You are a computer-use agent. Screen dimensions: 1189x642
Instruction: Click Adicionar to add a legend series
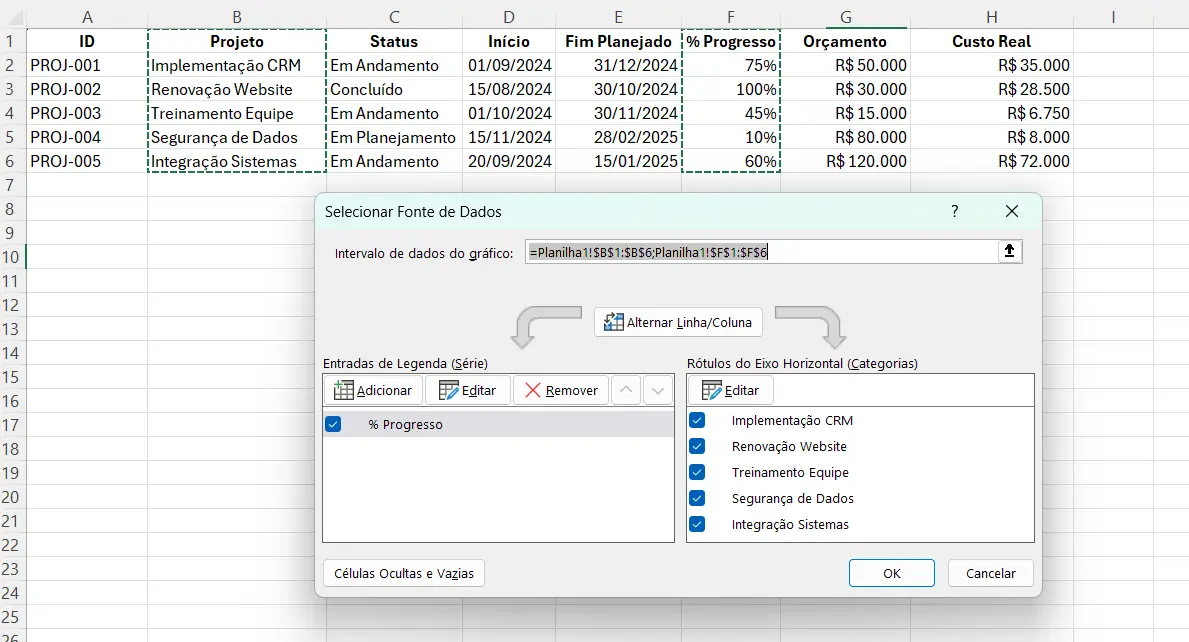(373, 390)
